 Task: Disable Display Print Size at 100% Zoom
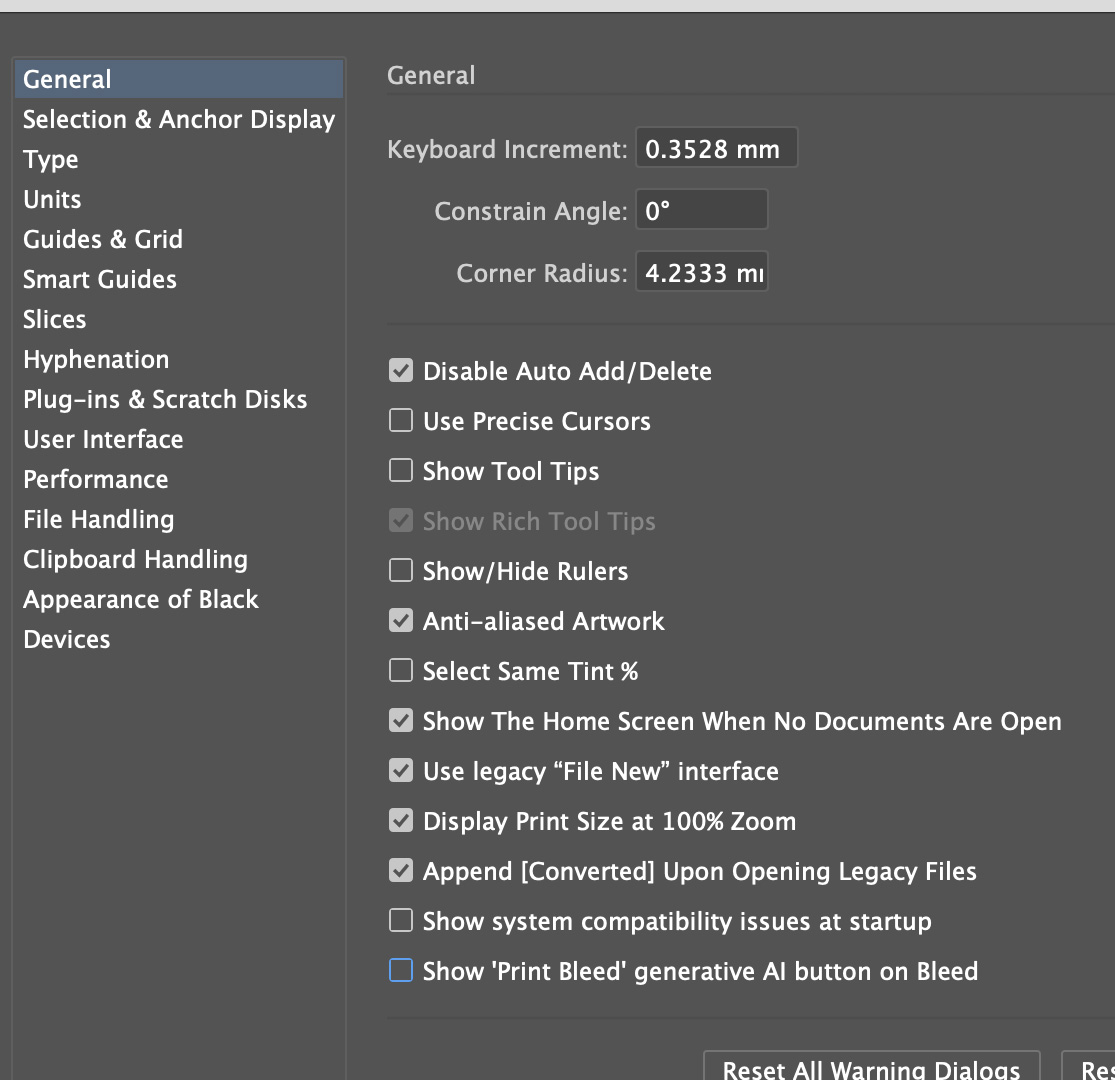coord(400,820)
